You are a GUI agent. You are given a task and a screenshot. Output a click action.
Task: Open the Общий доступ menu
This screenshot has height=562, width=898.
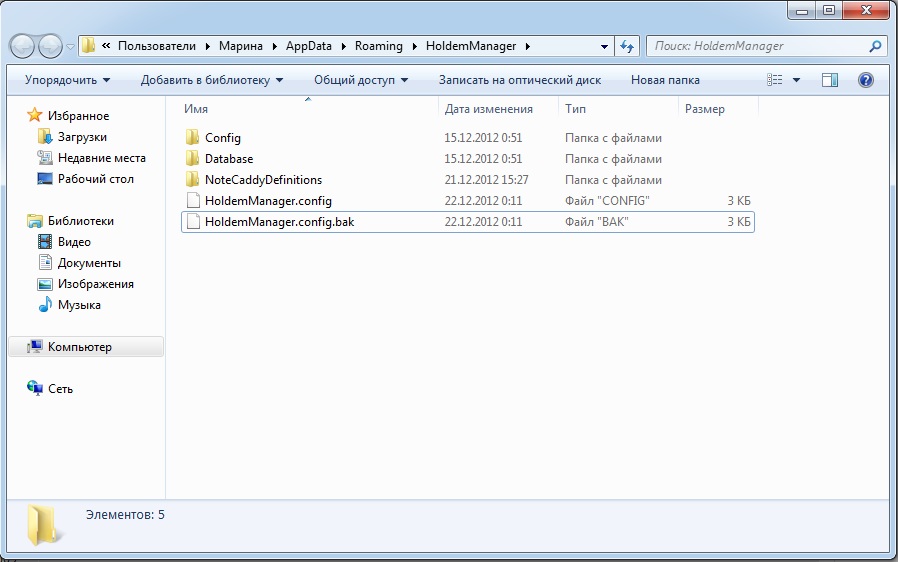click(361, 80)
